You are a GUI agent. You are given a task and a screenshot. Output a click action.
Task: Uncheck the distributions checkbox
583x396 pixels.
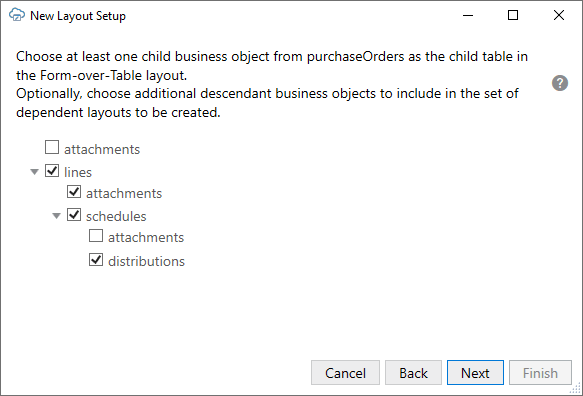(x=96, y=260)
